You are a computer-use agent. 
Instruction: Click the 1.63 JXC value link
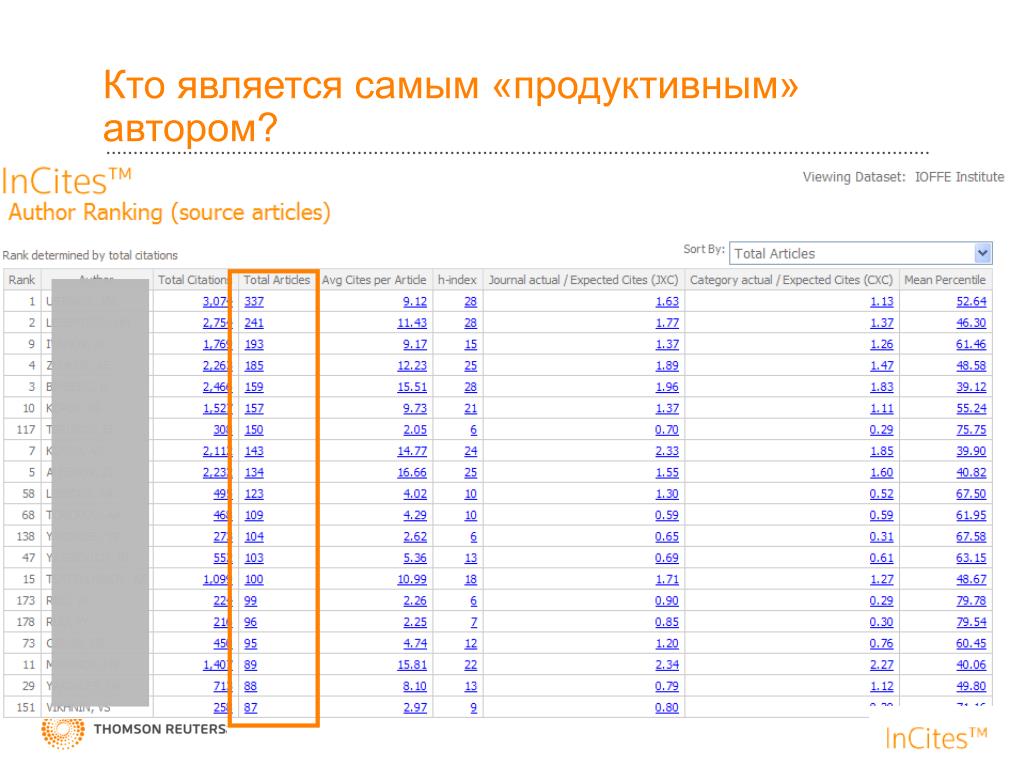tap(667, 302)
